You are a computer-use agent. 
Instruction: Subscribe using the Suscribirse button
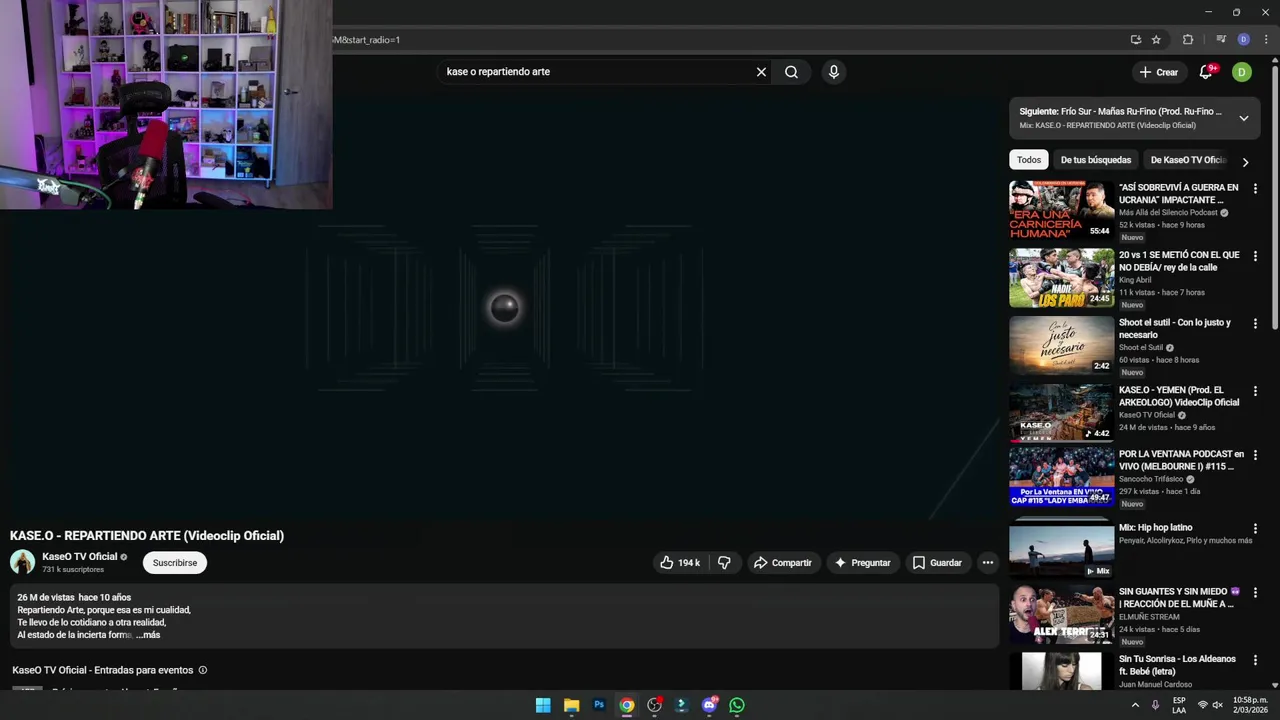(x=175, y=563)
